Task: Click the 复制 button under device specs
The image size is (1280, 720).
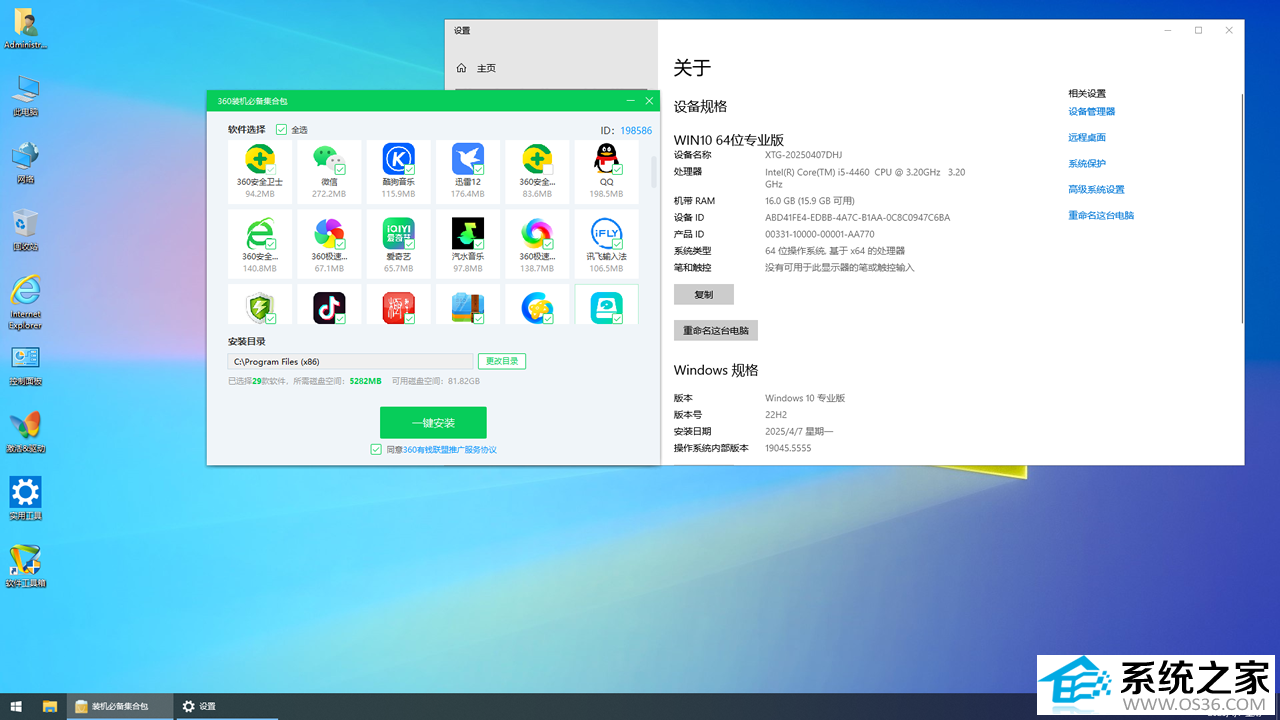Action: 704,294
